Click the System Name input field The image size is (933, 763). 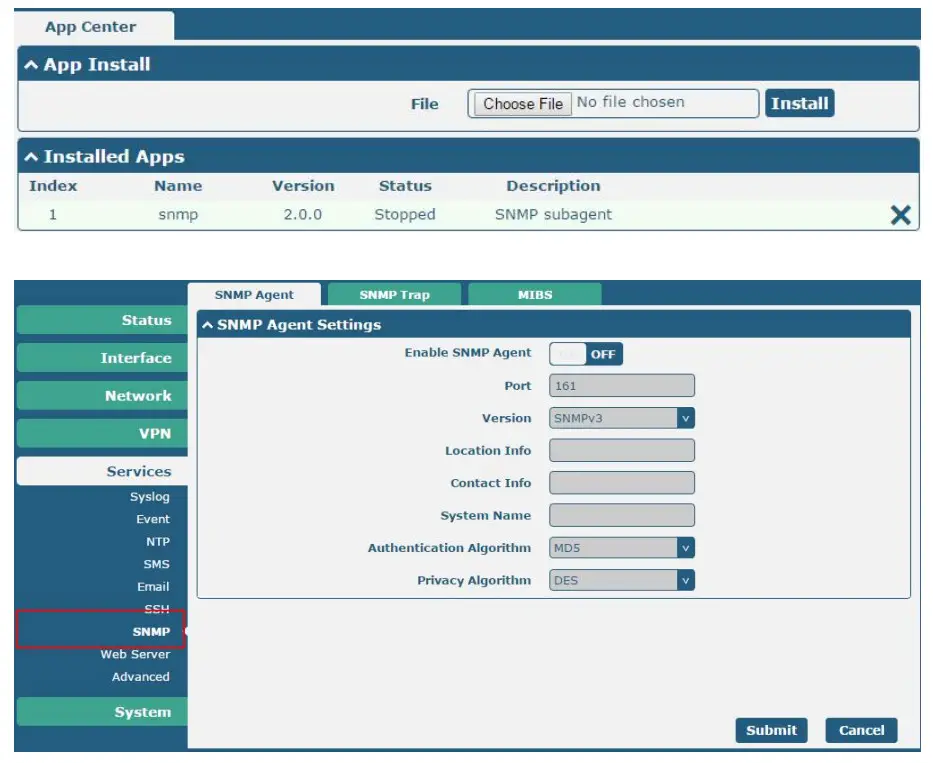pos(621,515)
